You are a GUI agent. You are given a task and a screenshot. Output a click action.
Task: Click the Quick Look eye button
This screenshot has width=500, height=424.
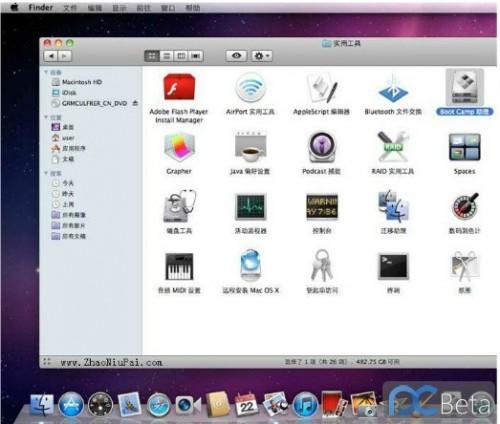click(236, 56)
